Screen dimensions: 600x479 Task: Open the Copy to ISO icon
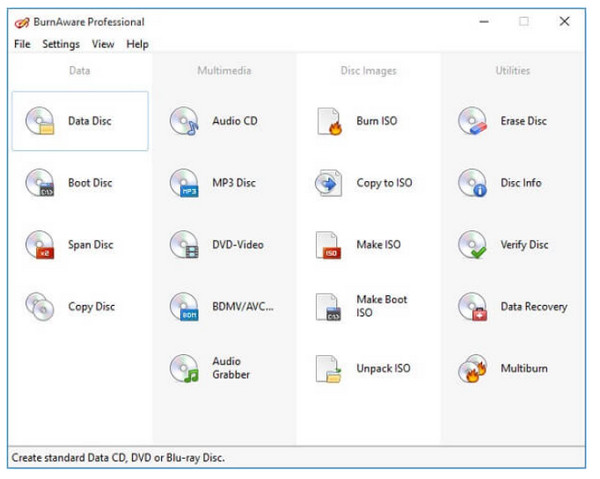329,183
